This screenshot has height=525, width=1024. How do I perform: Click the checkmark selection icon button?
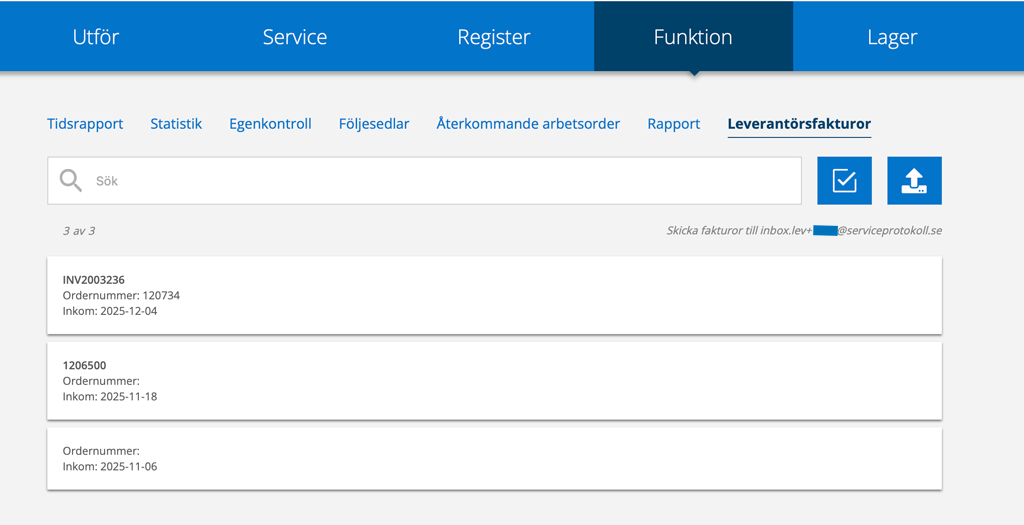coord(844,181)
